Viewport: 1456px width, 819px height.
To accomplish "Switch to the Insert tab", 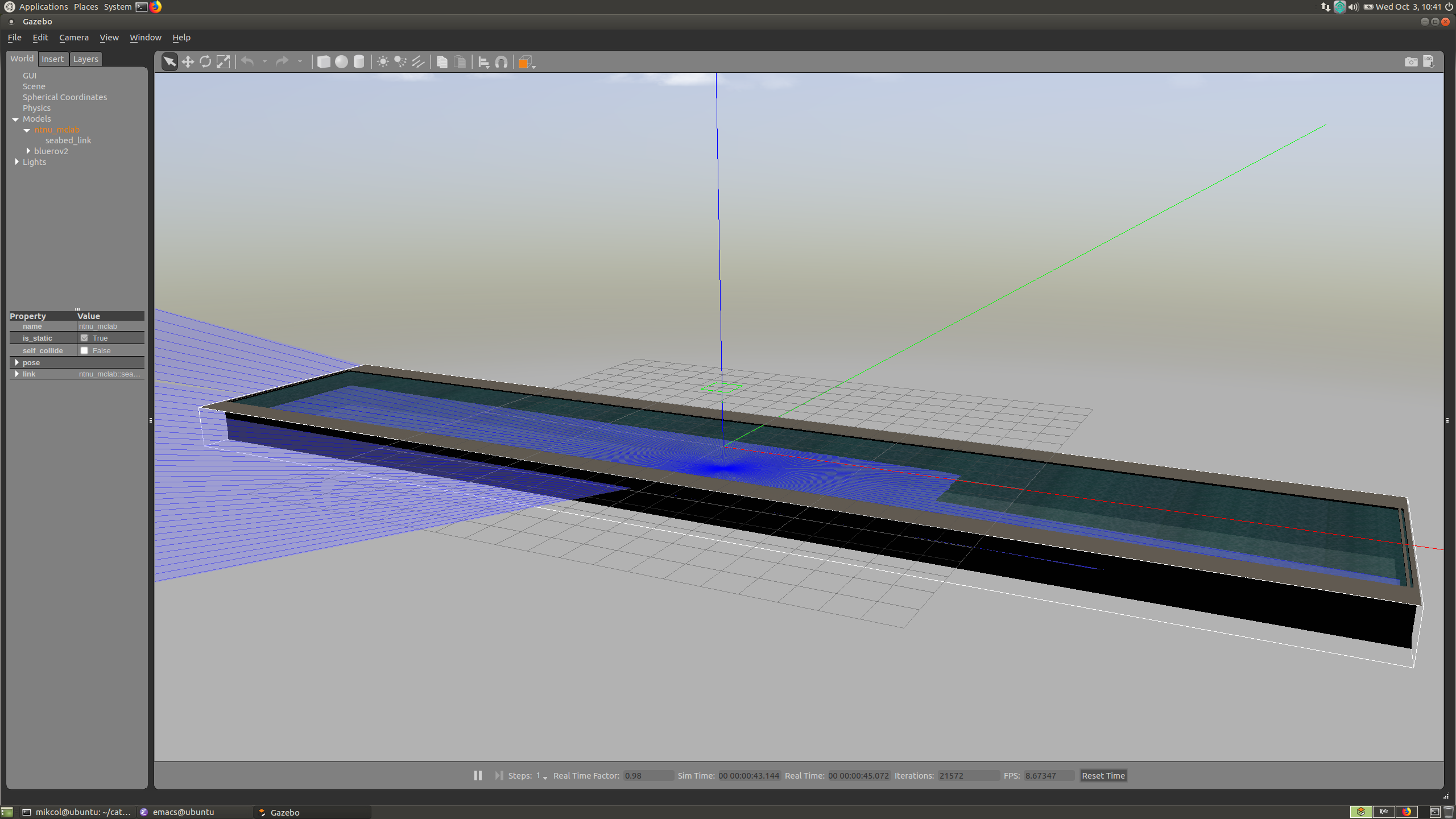I will 51,58.
